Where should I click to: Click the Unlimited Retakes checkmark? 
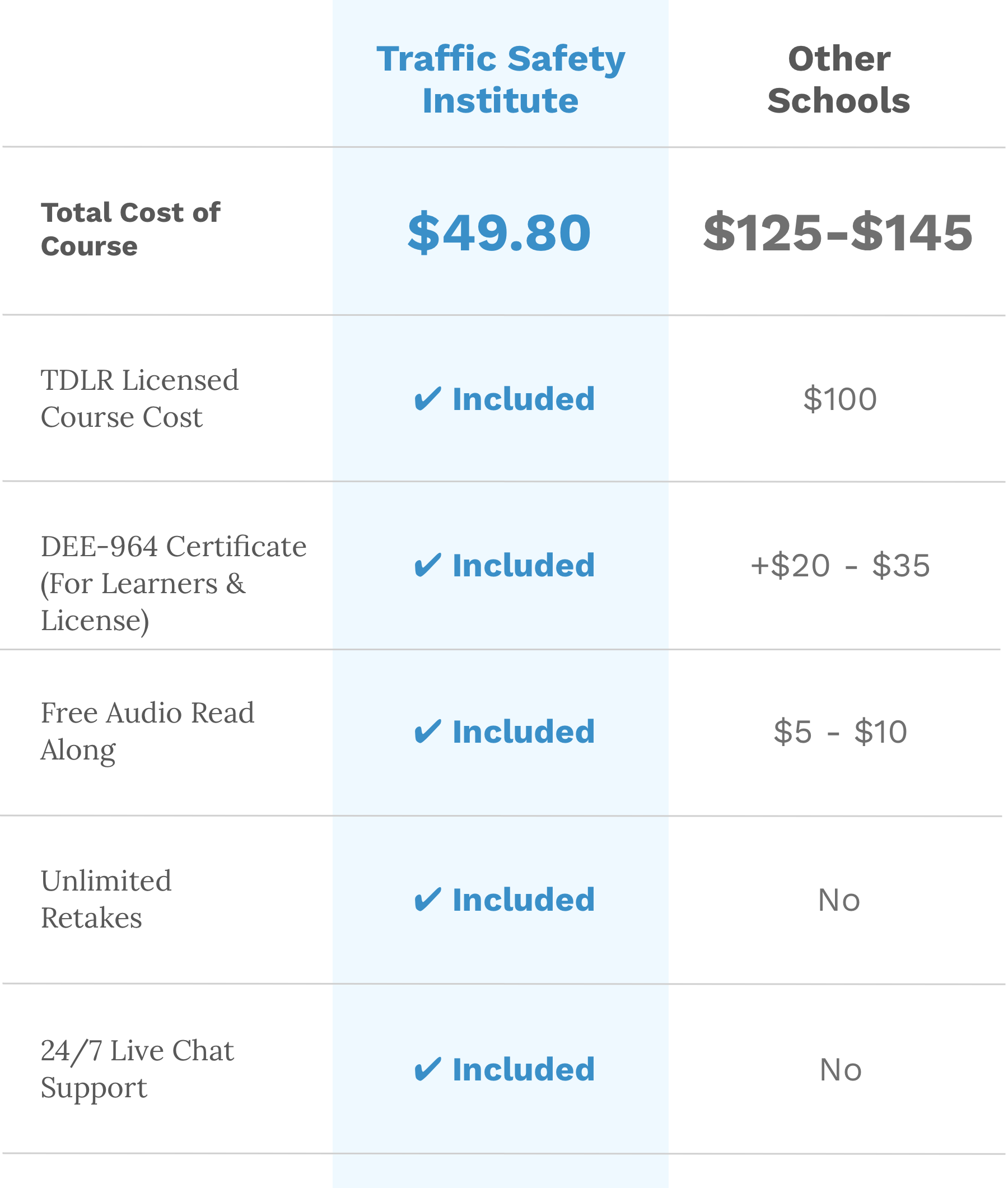click(427, 900)
